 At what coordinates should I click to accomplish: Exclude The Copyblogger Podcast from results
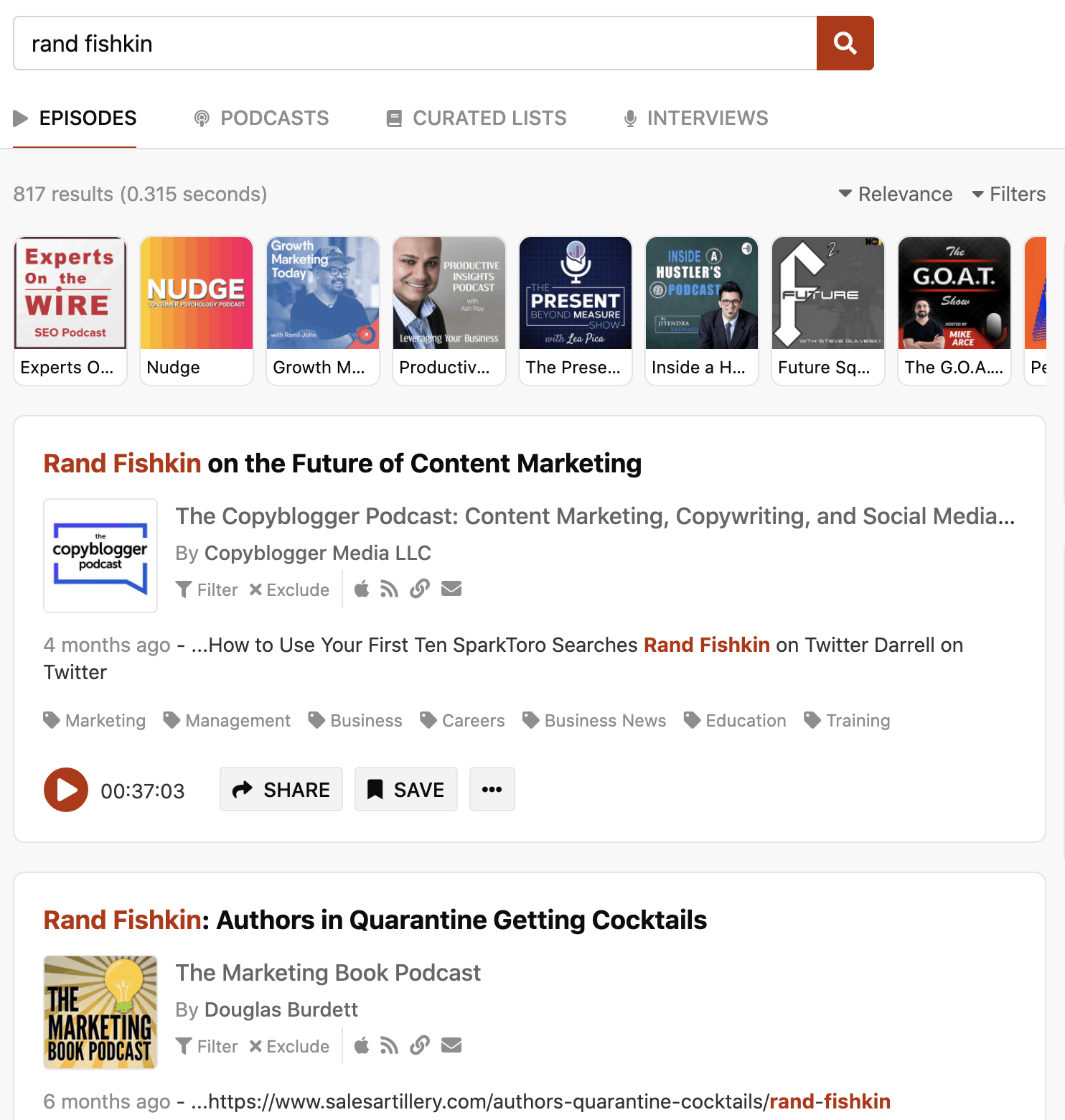click(289, 589)
